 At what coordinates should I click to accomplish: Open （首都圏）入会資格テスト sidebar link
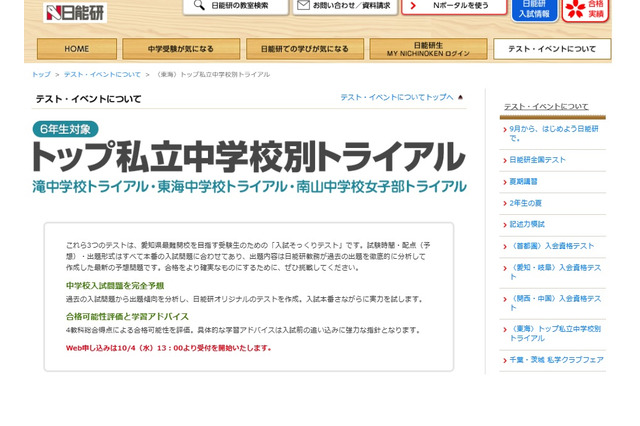[x=551, y=246]
